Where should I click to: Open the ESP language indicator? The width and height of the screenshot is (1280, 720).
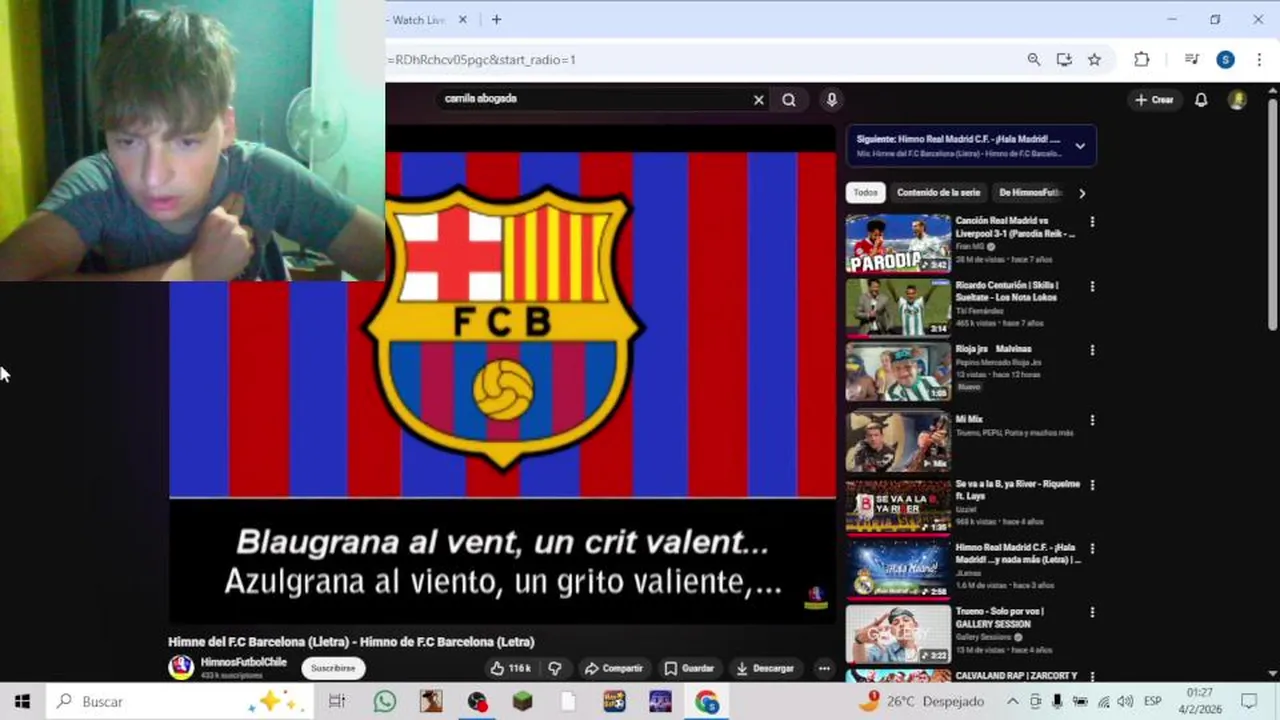coord(1152,701)
